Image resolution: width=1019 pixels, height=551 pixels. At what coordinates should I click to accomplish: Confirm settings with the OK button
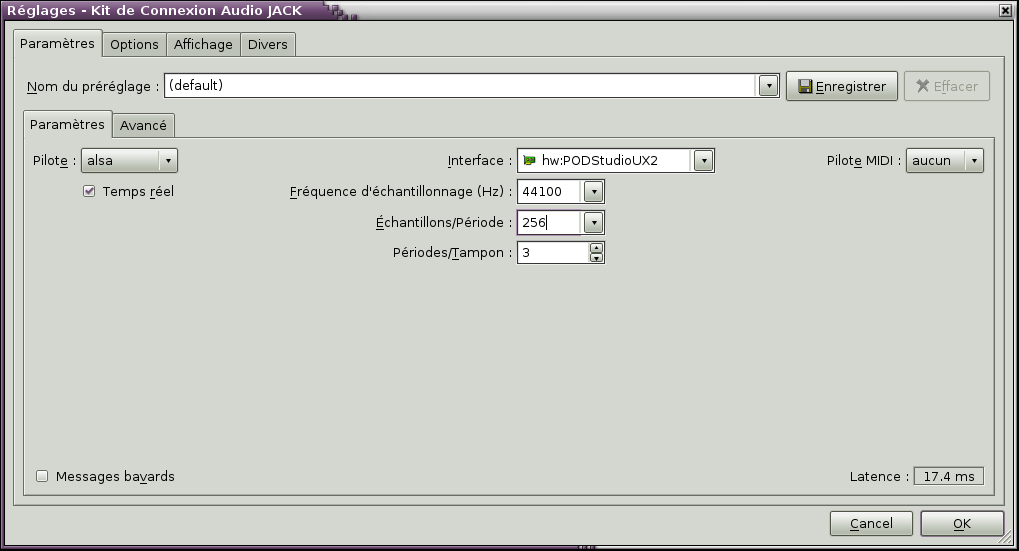(962, 524)
